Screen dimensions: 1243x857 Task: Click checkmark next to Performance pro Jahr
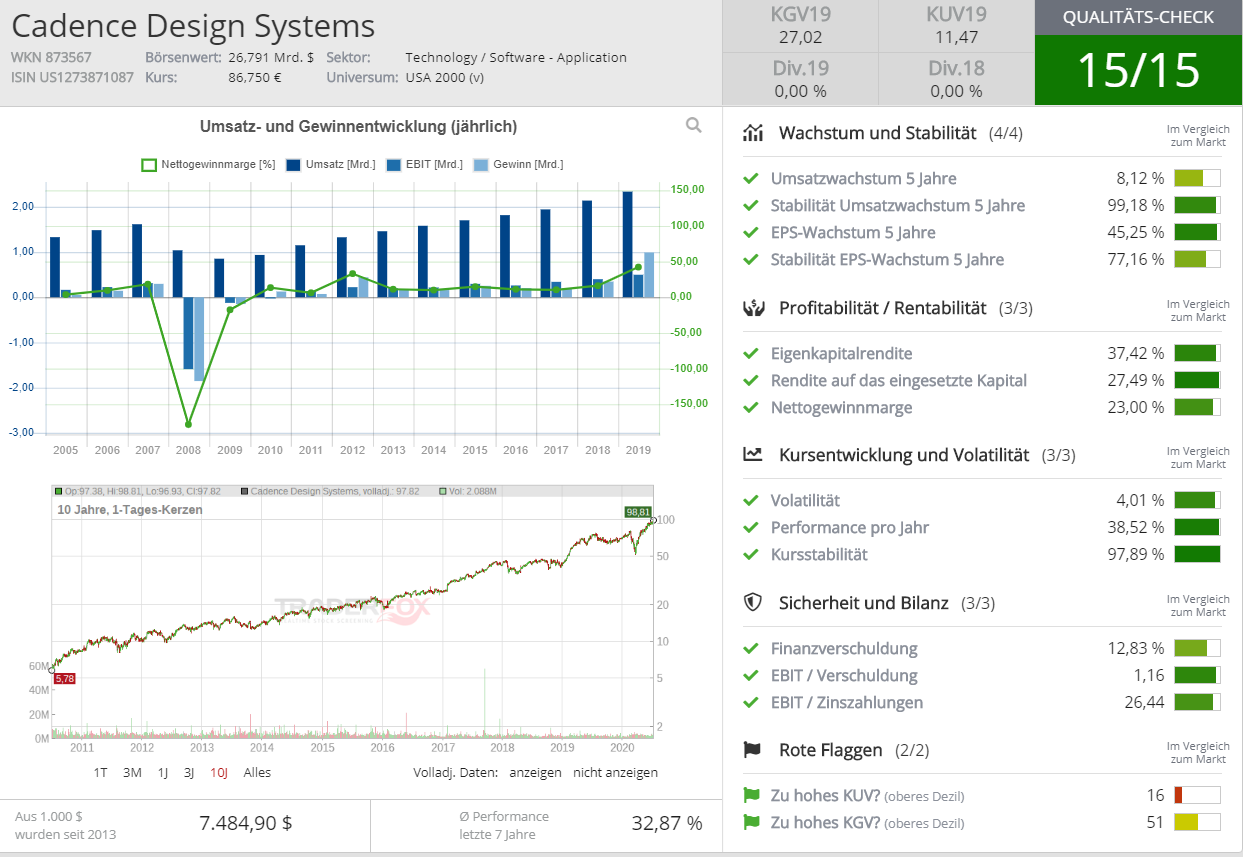click(751, 528)
